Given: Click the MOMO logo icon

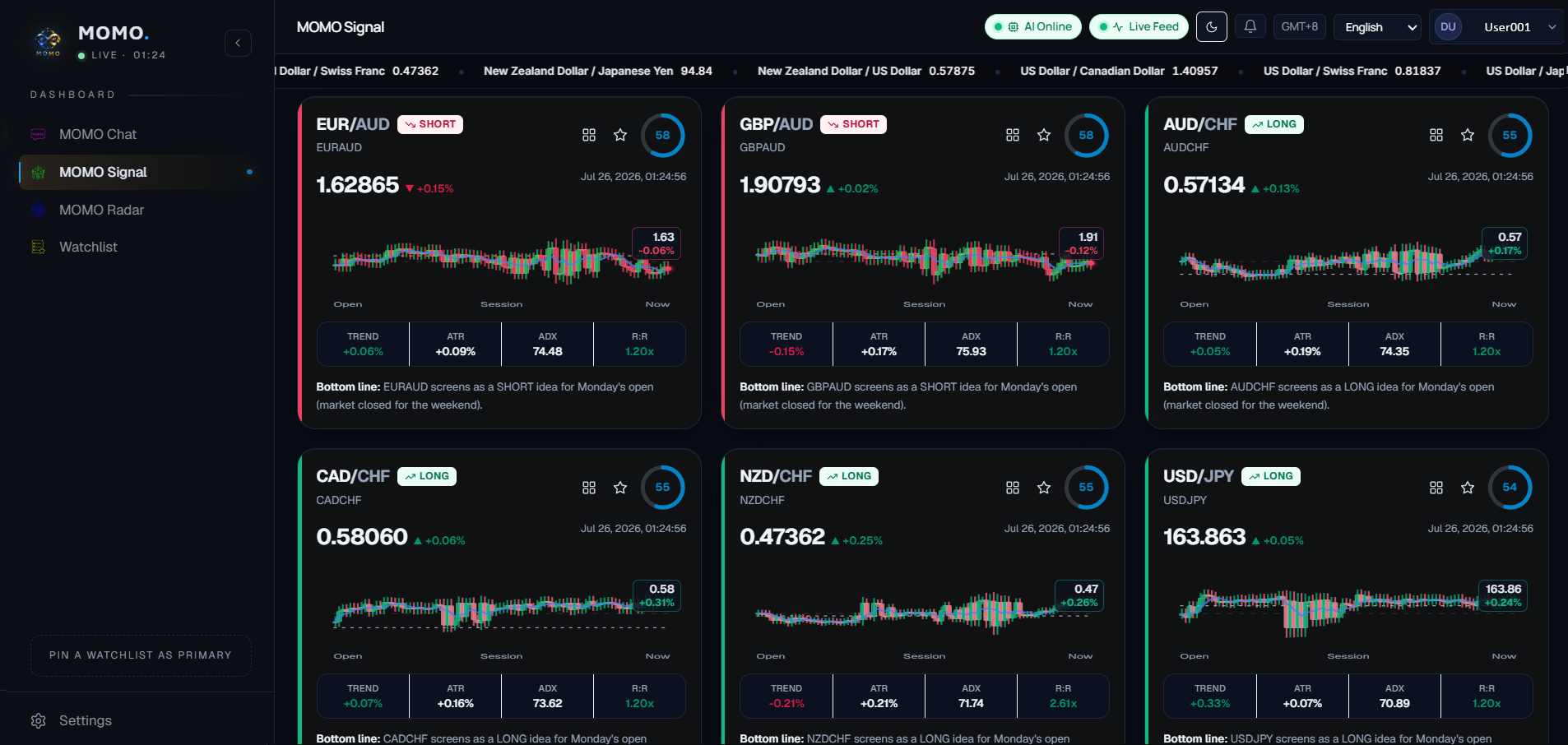Looking at the screenshot, I should [48, 41].
